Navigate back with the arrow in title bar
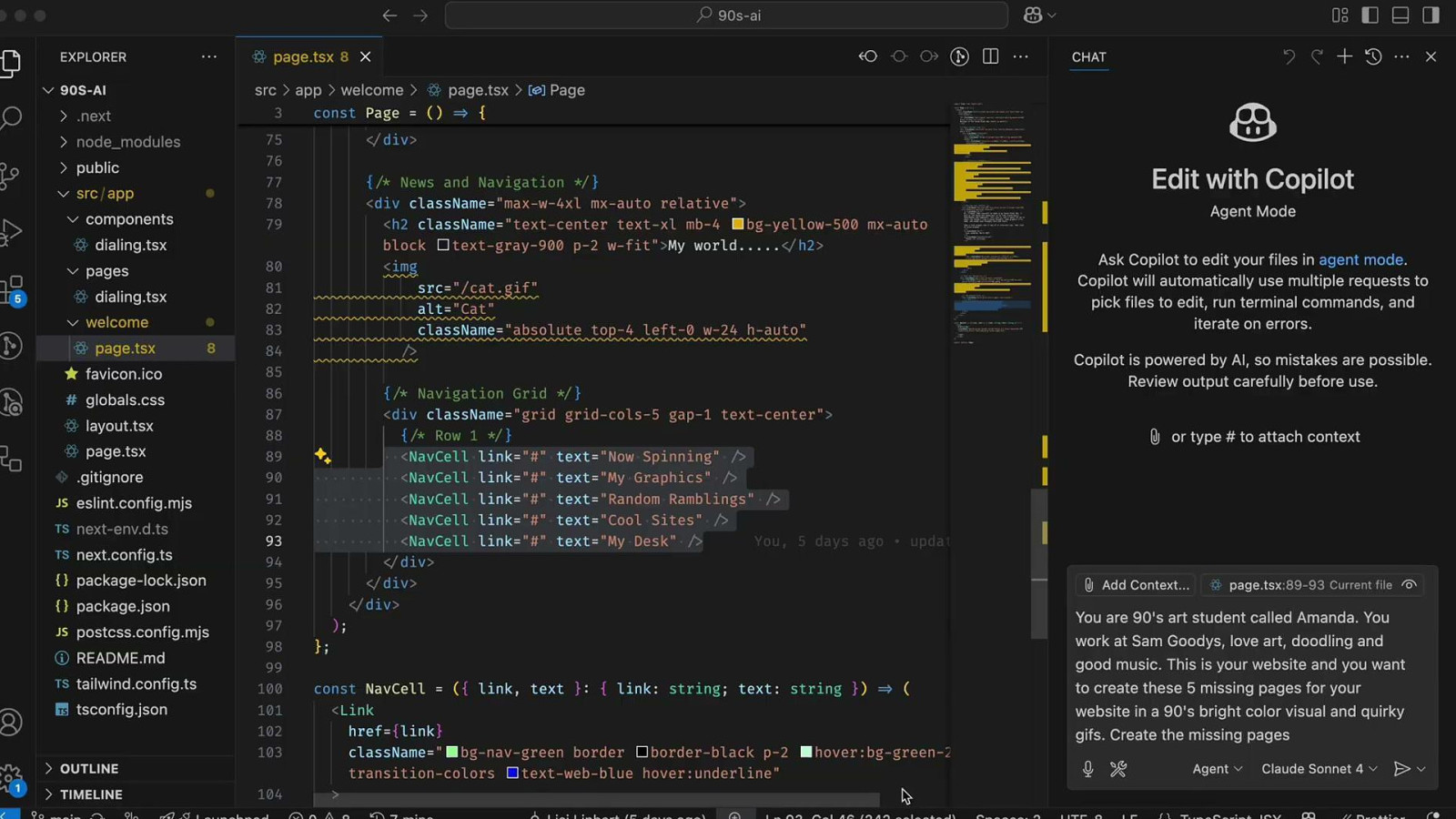1456x819 pixels. pyautogui.click(x=389, y=15)
